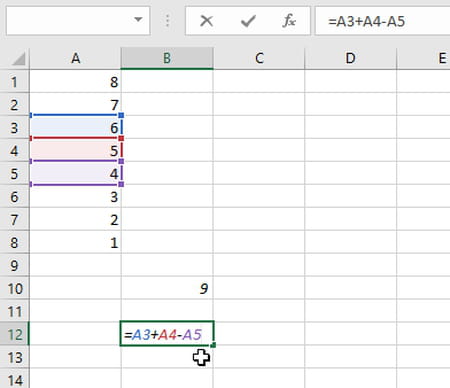Viewport: 450px width, 388px height.
Task: Confirm the formula with the checkmark icon
Action: click(248, 21)
